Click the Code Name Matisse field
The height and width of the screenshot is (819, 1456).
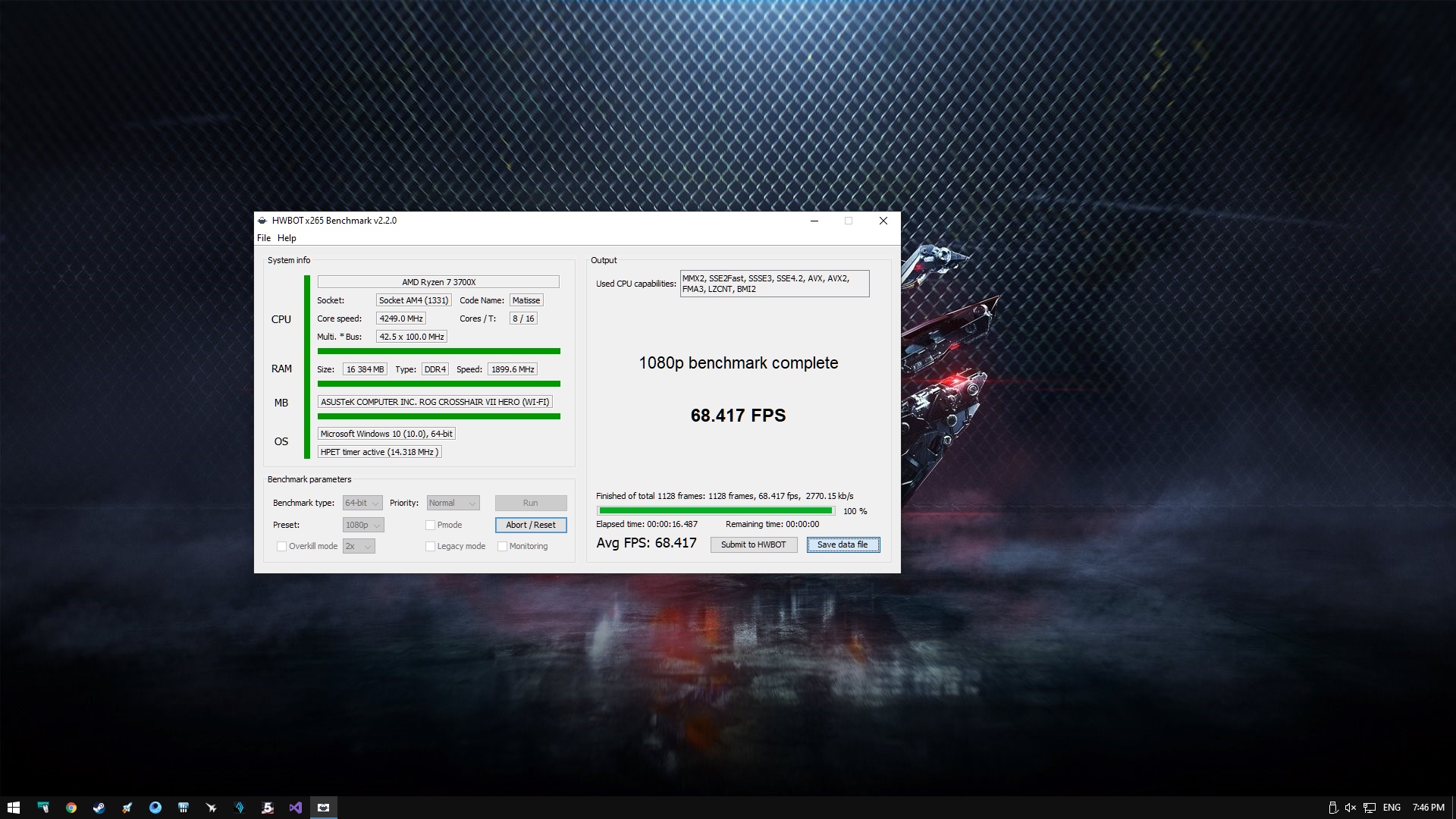coord(526,300)
